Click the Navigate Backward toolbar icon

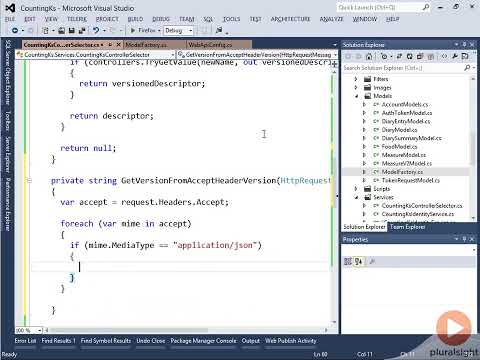[x=15, y=31]
